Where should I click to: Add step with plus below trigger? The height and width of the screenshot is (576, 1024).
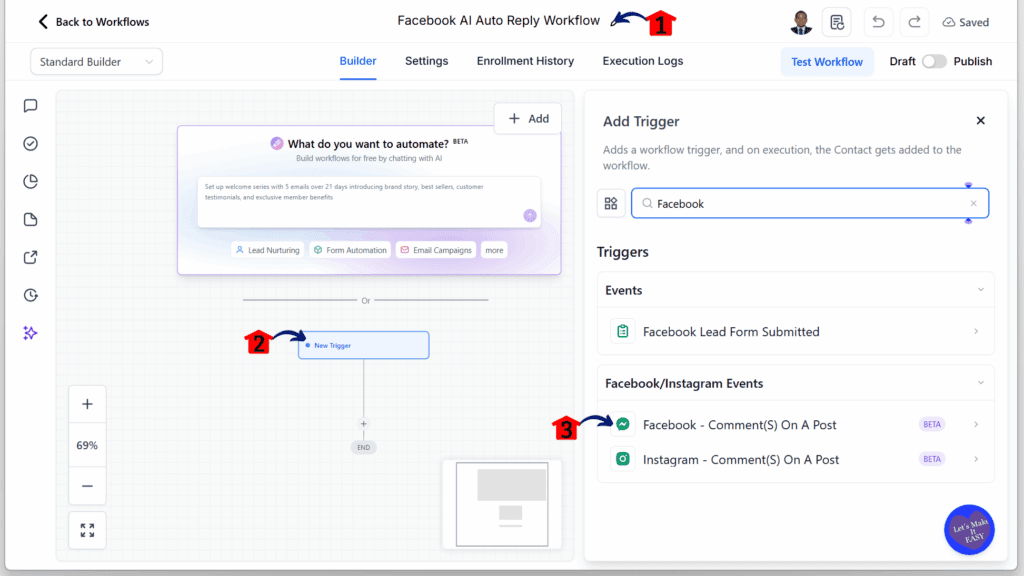coord(364,424)
